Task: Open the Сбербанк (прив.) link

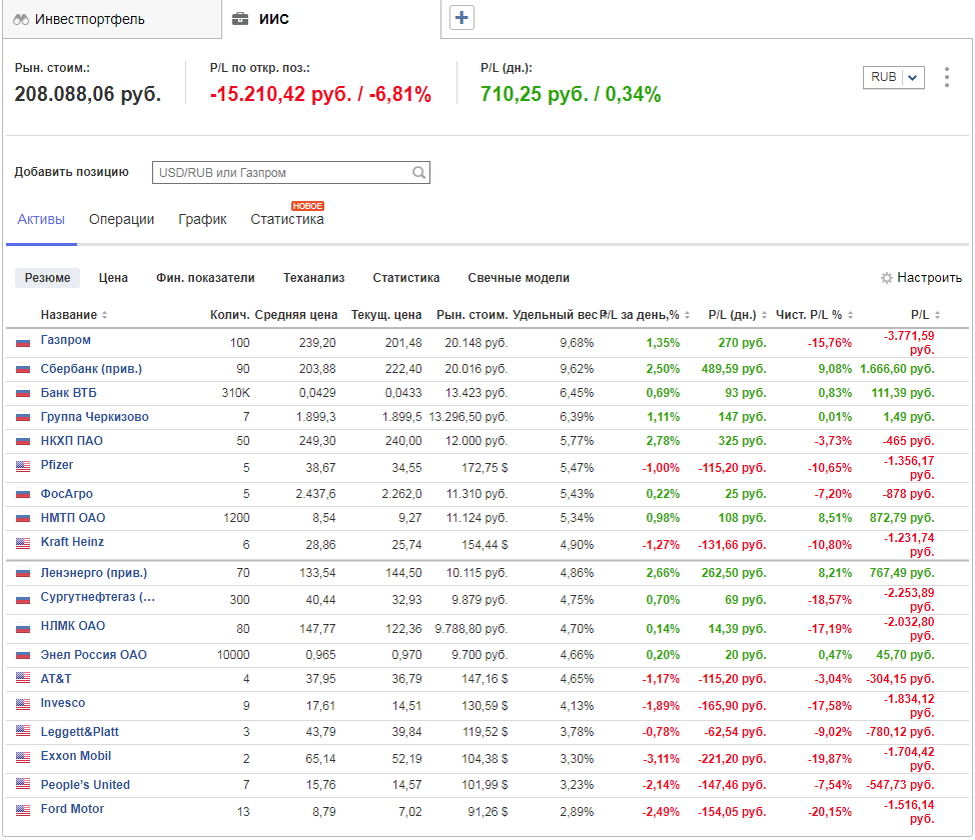Action: tap(91, 369)
